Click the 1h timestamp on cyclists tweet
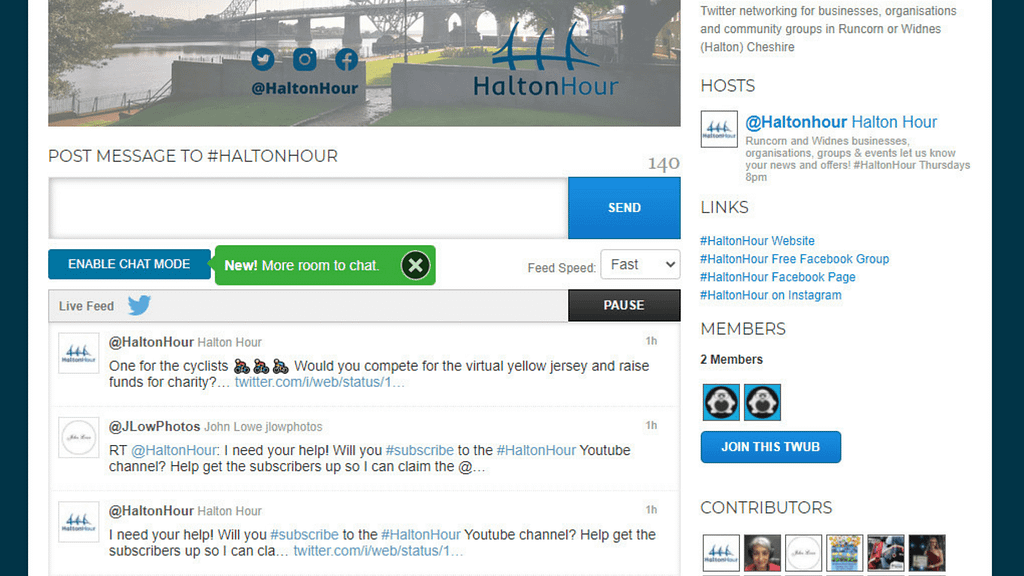 click(x=651, y=341)
